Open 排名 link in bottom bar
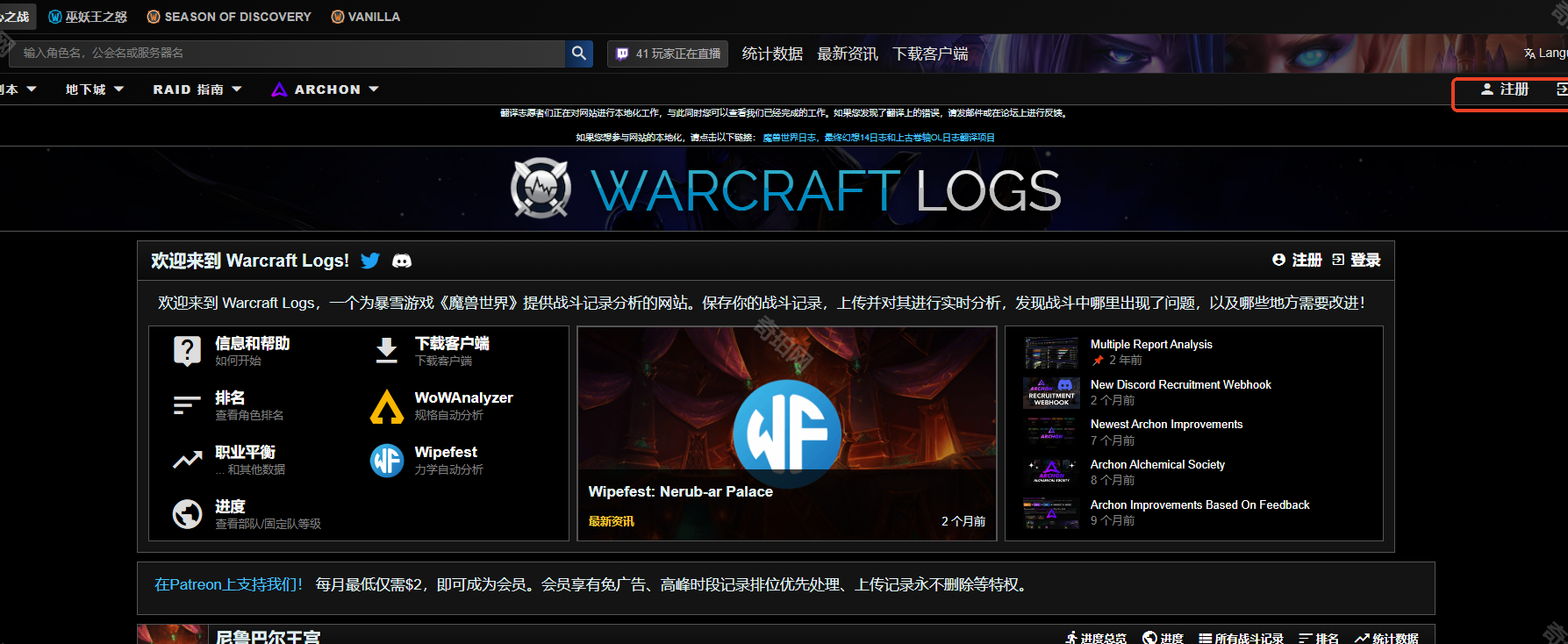 1319,638
